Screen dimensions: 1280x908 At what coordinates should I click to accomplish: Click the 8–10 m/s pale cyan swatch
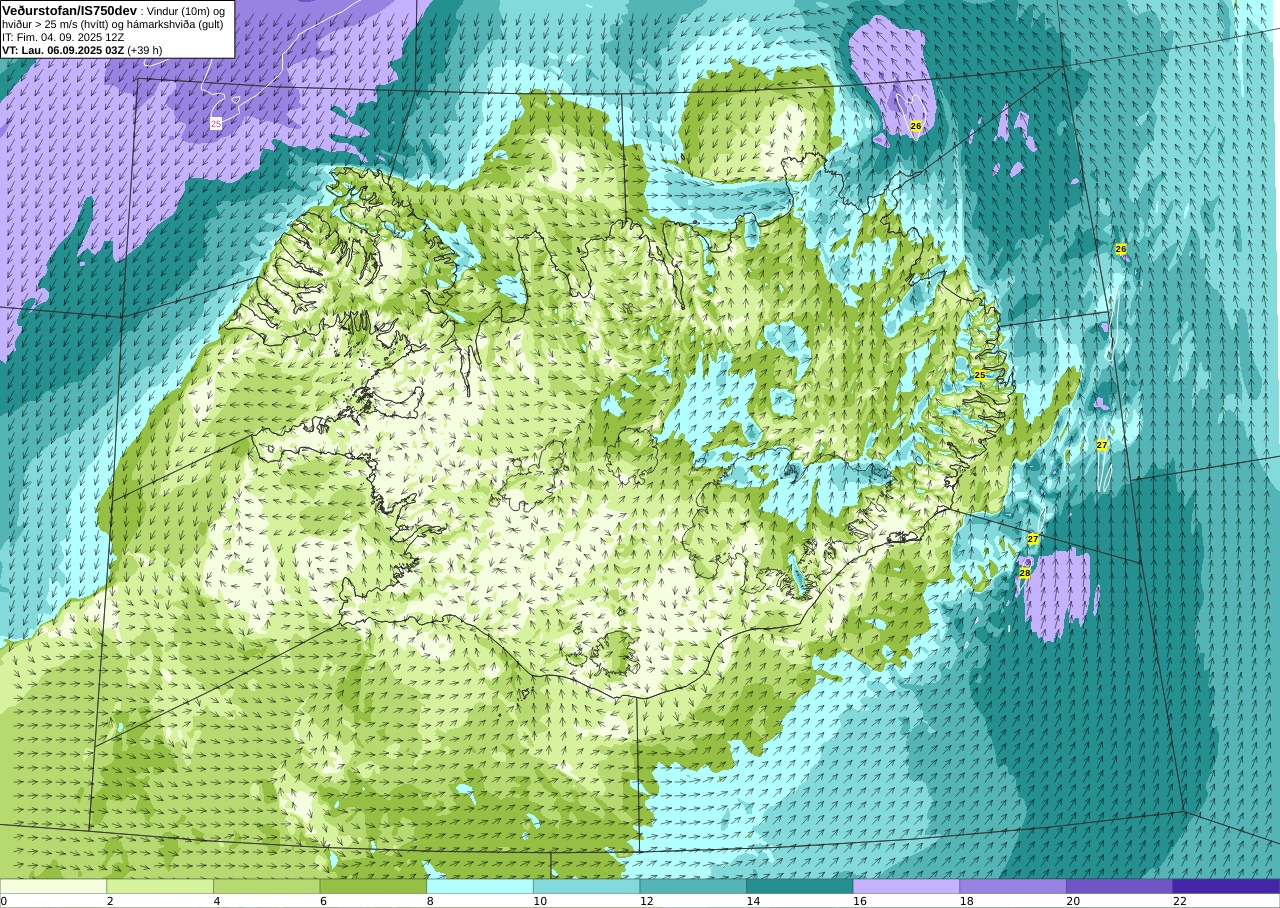(x=480, y=886)
